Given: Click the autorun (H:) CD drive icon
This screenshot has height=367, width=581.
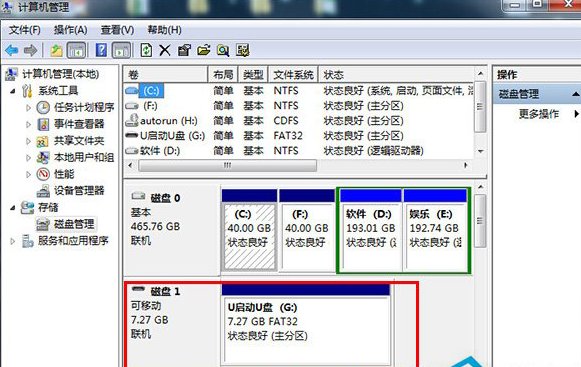Looking at the screenshot, I should tap(132, 120).
